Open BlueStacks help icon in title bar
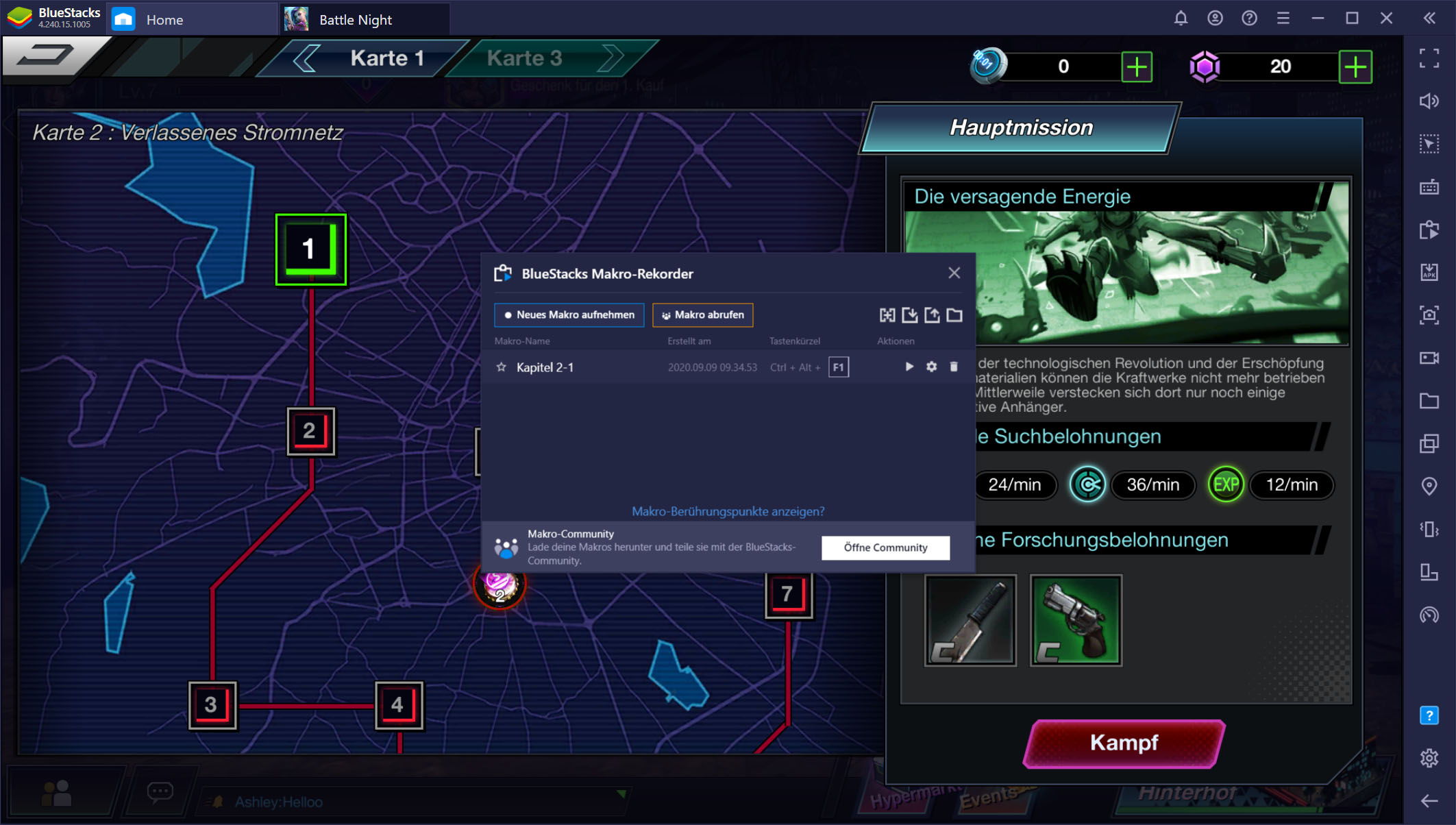The width and height of the screenshot is (1456, 825). tap(1249, 19)
